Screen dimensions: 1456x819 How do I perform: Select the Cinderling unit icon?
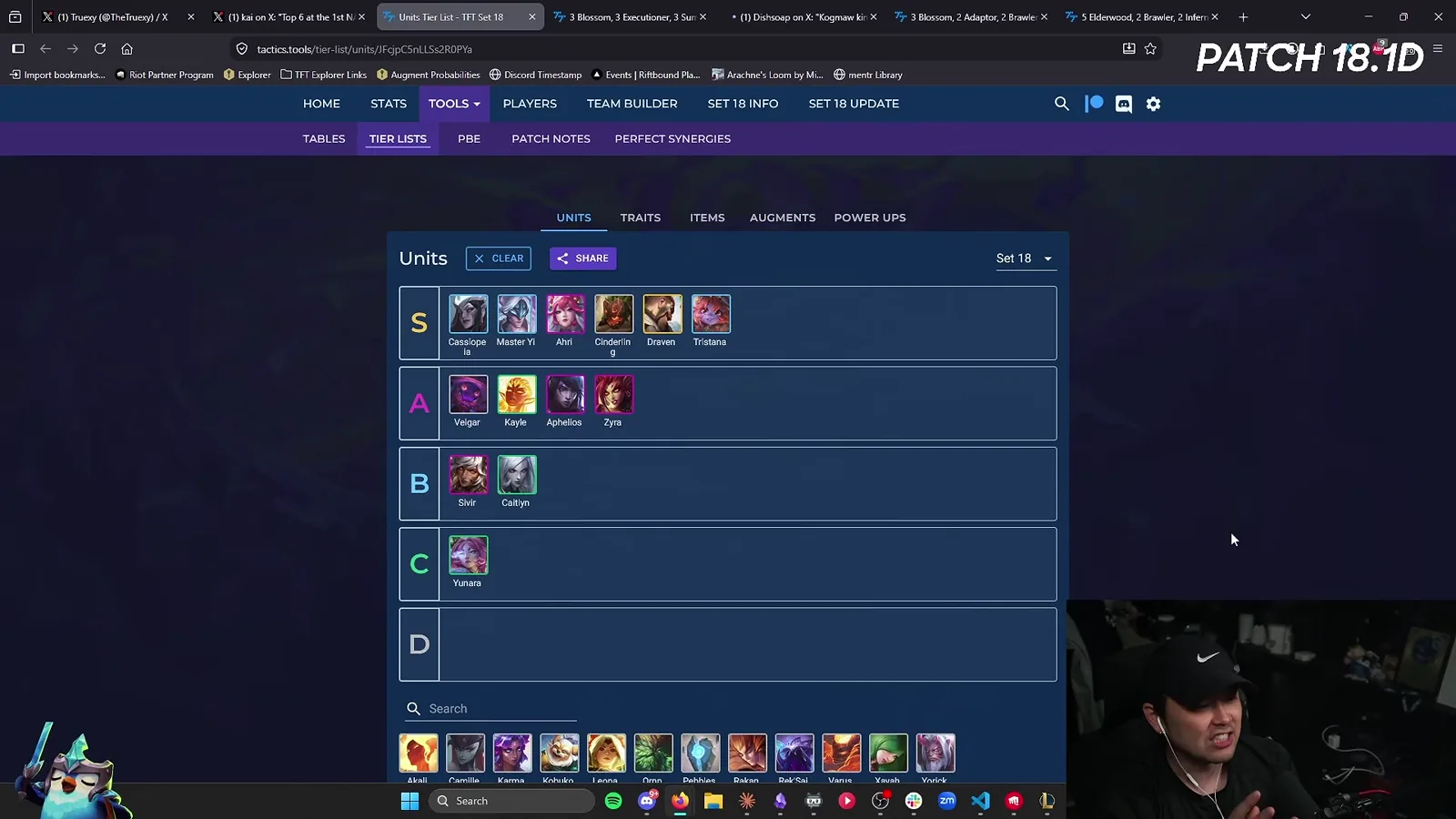[613, 314]
